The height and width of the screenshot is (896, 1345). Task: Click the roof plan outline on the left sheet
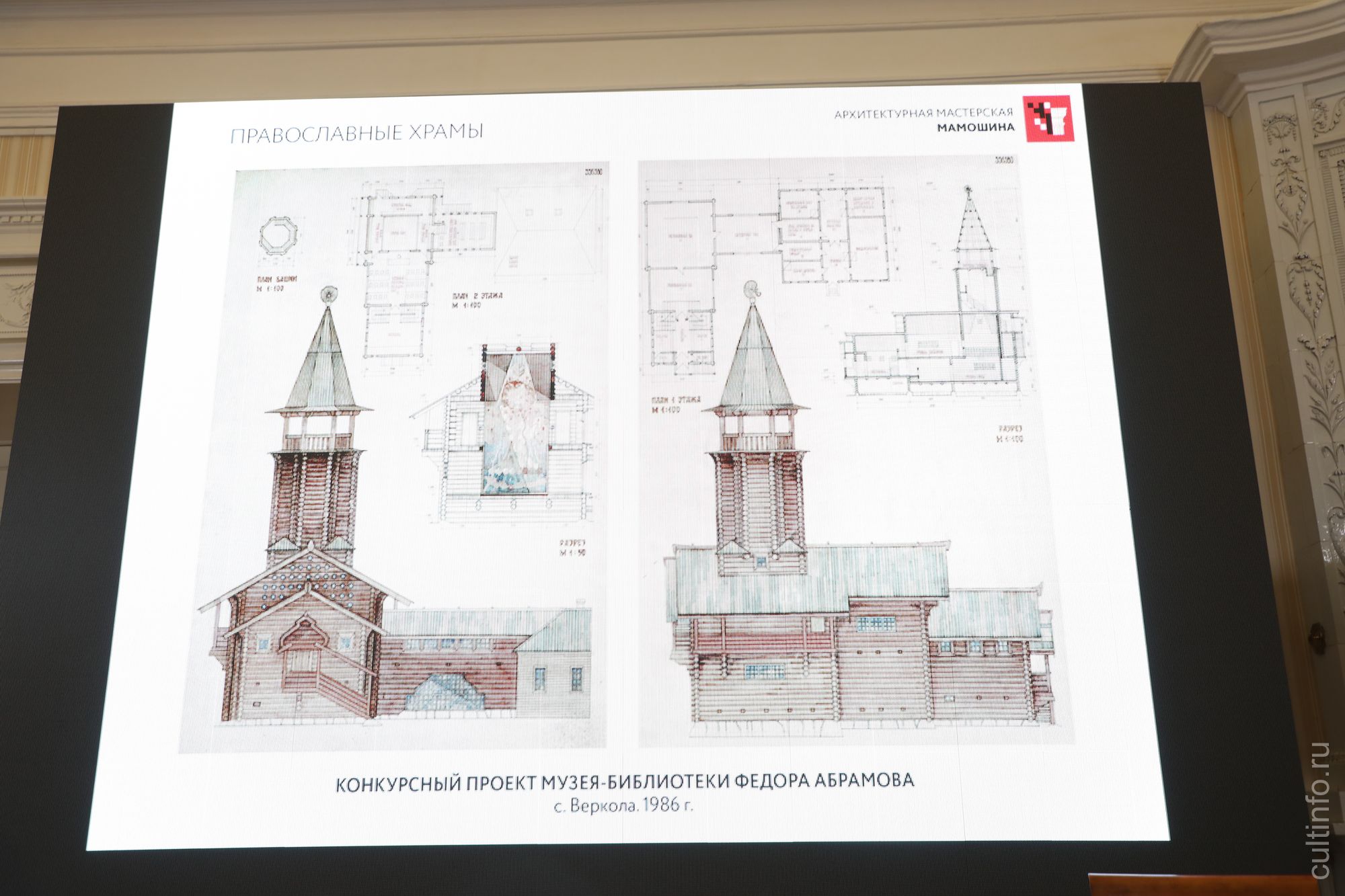pos(548,231)
